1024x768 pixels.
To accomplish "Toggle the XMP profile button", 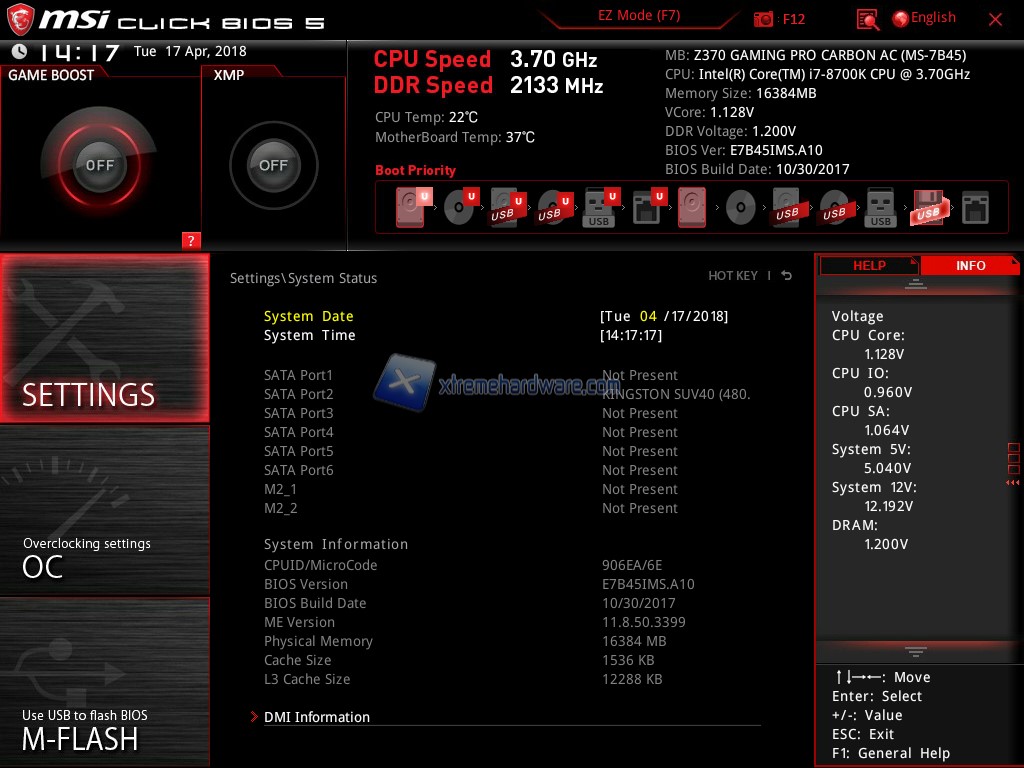I will coord(273,165).
